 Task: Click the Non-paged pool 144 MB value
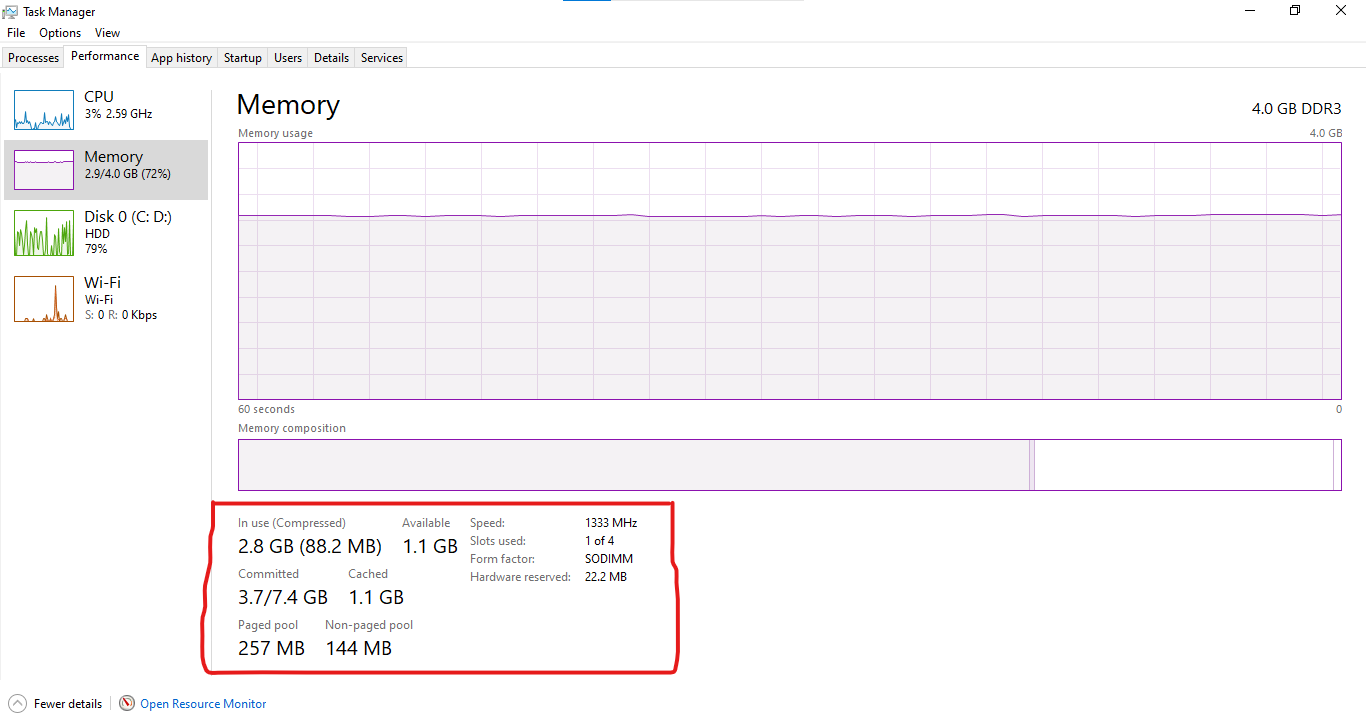click(x=358, y=649)
